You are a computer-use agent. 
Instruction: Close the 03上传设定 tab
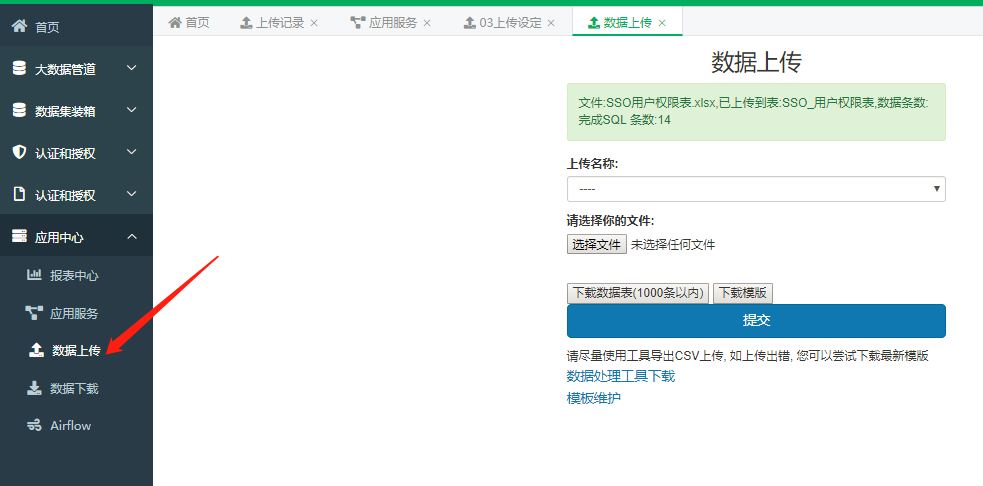(x=551, y=23)
